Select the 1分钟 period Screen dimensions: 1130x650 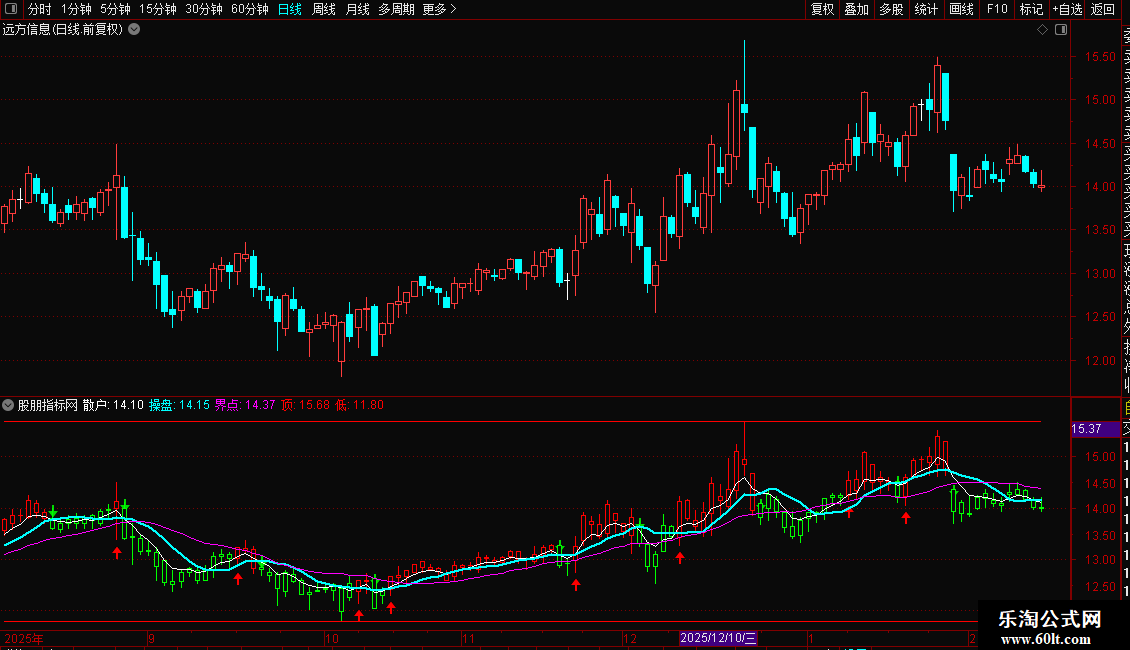[76, 9]
